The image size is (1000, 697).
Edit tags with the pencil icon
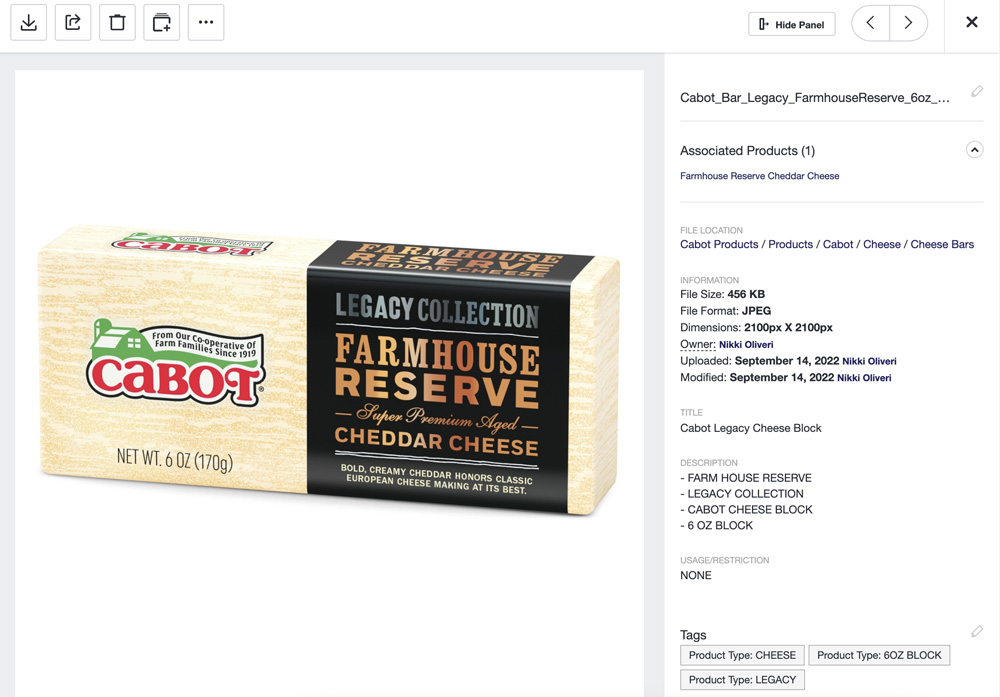976,631
